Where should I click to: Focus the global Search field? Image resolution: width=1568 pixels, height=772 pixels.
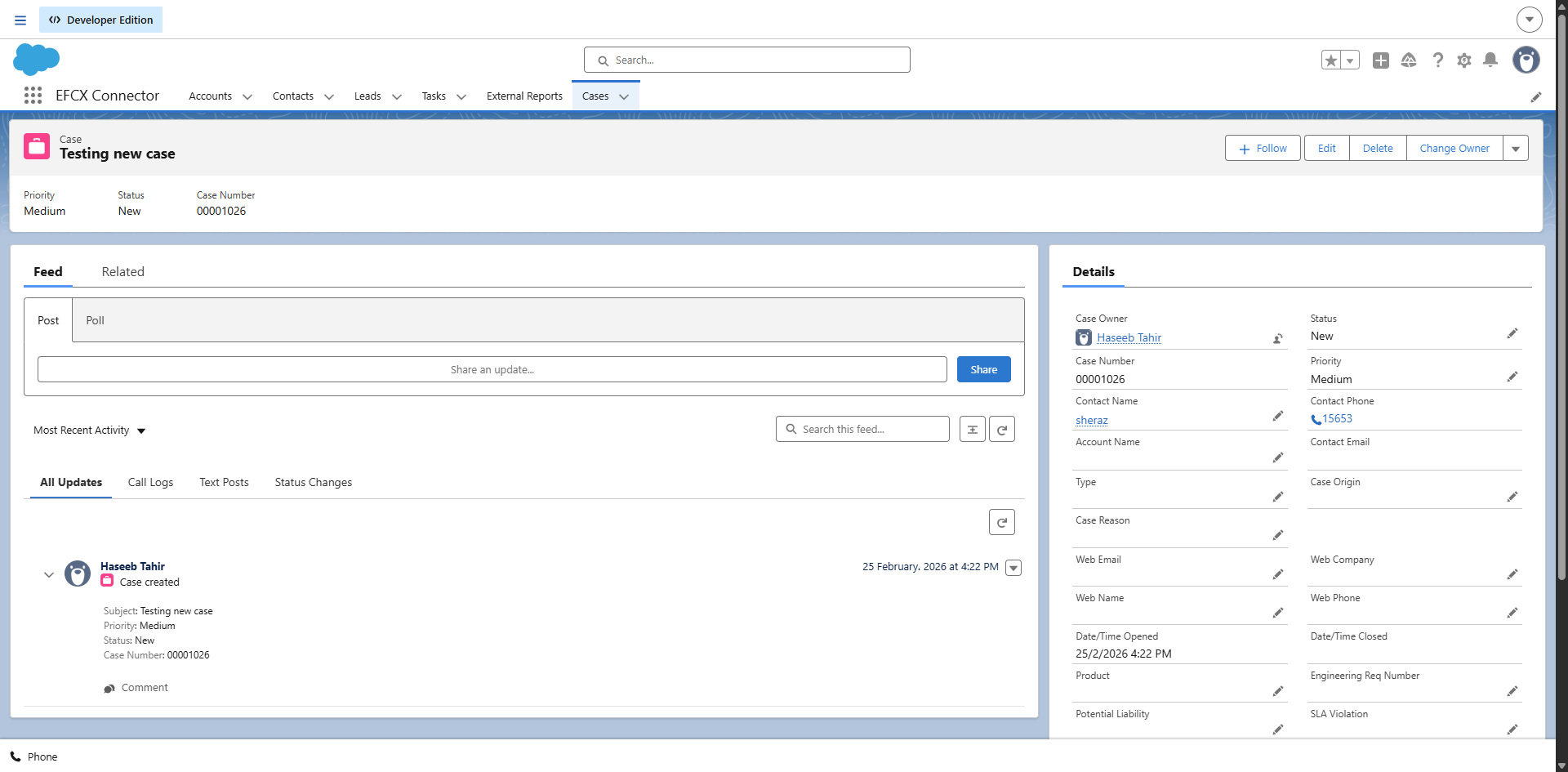(747, 60)
